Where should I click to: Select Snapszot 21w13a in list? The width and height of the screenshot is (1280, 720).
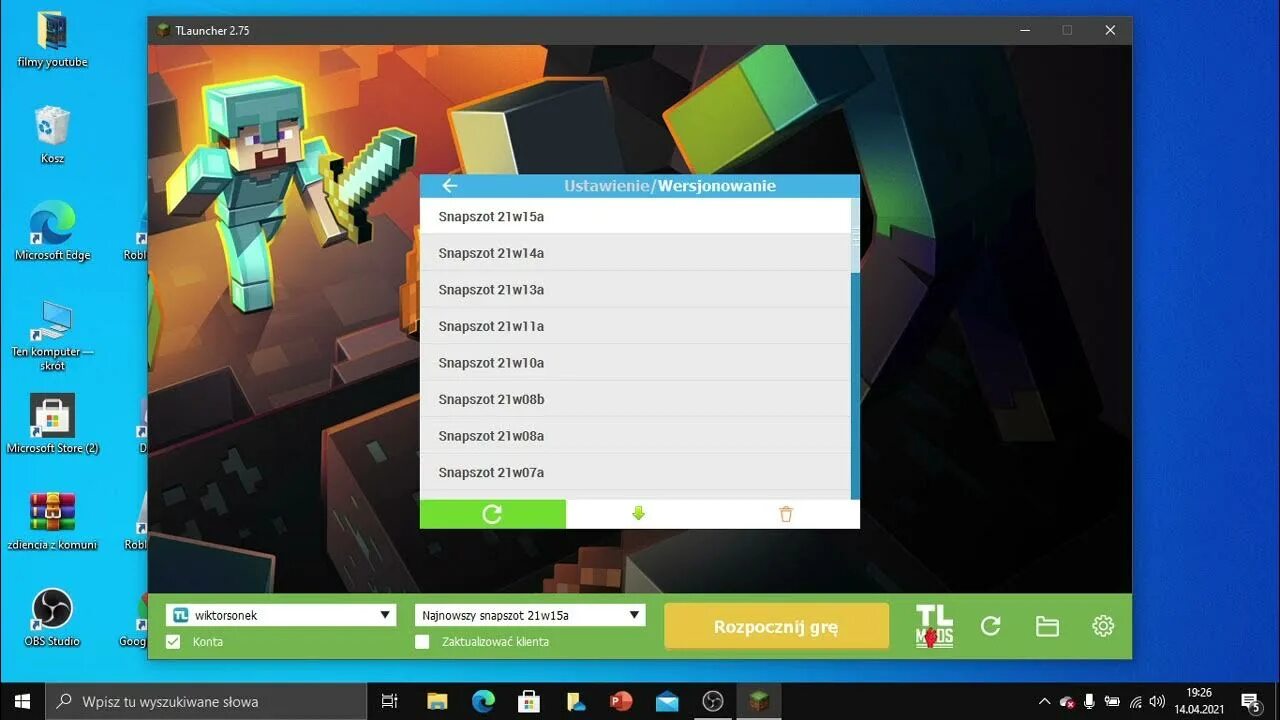(635, 289)
